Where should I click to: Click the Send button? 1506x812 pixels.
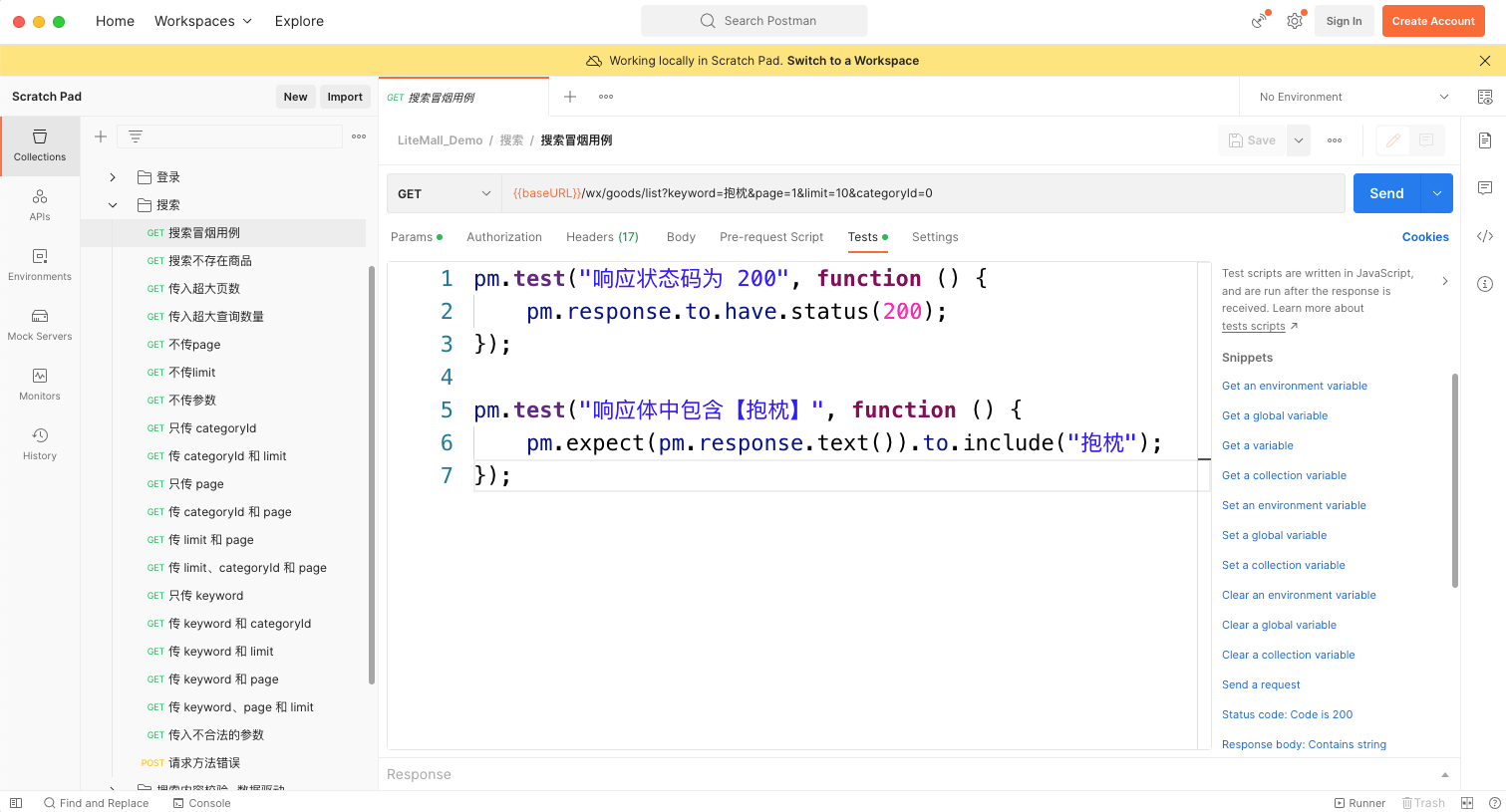click(1386, 193)
